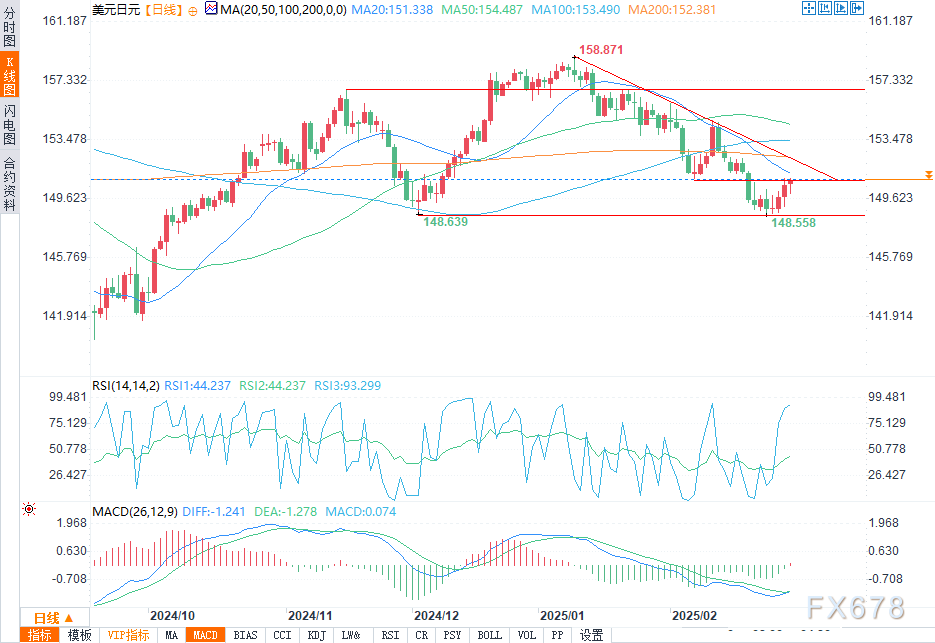Viewport: 935px width, 643px height.
Task: Switch to 分时图 sidebar tab
Action: (10, 26)
